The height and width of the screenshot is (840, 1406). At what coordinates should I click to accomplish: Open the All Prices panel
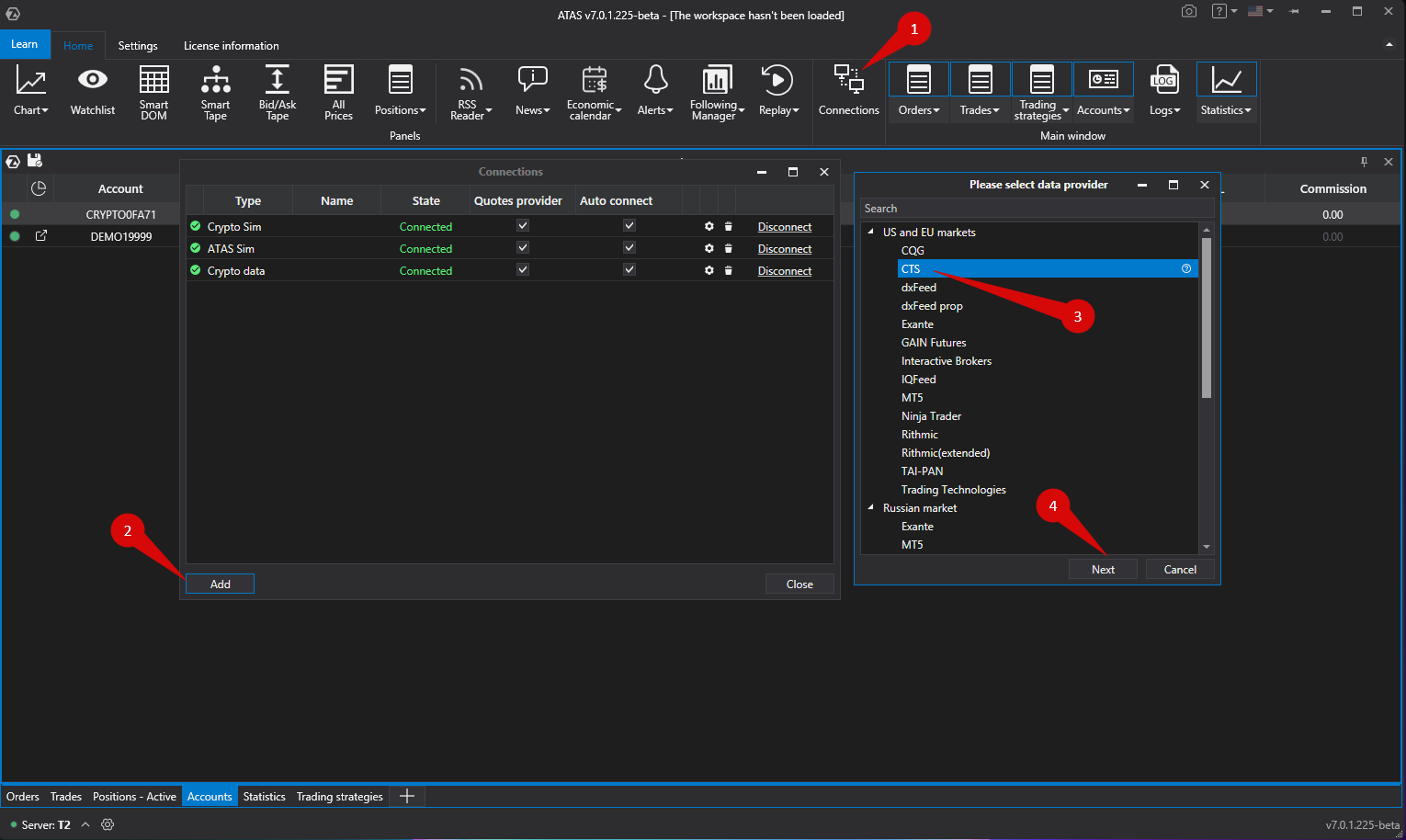(338, 92)
